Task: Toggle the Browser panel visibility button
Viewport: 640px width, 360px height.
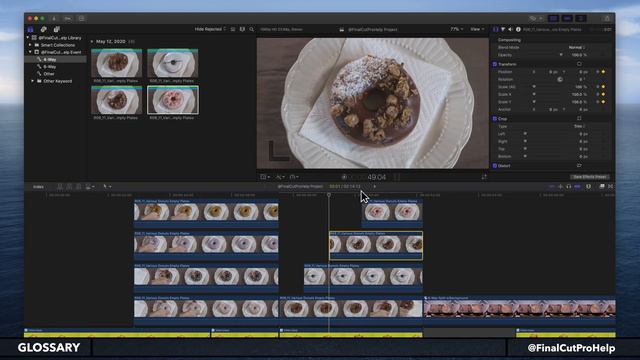Action: (x=553, y=18)
